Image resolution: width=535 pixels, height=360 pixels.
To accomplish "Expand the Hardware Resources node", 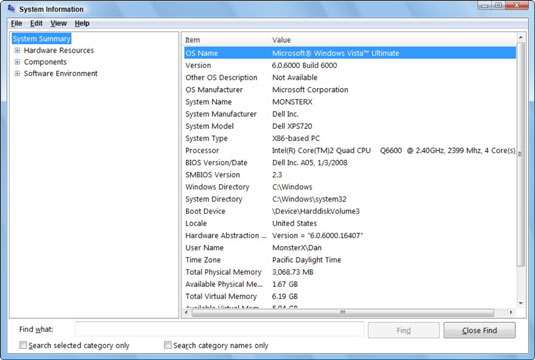I will [x=17, y=51].
